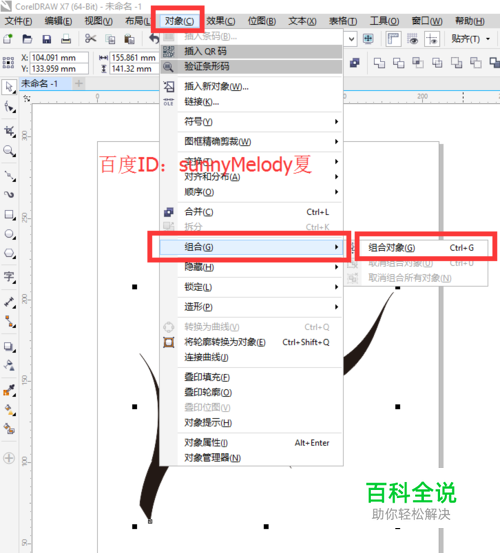The height and width of the screenshot is (553, 500).
Task: Click 叠印填充(F) entry
Action: coord(252,377)
